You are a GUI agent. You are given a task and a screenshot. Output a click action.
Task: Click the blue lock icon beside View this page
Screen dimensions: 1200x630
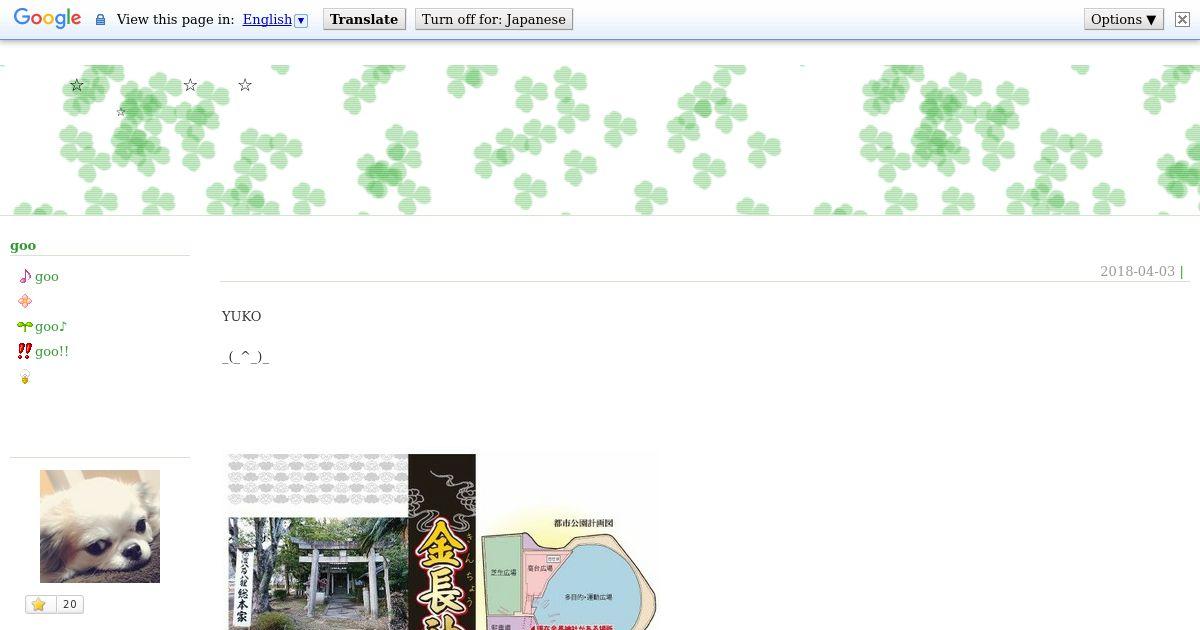[100, 19]
